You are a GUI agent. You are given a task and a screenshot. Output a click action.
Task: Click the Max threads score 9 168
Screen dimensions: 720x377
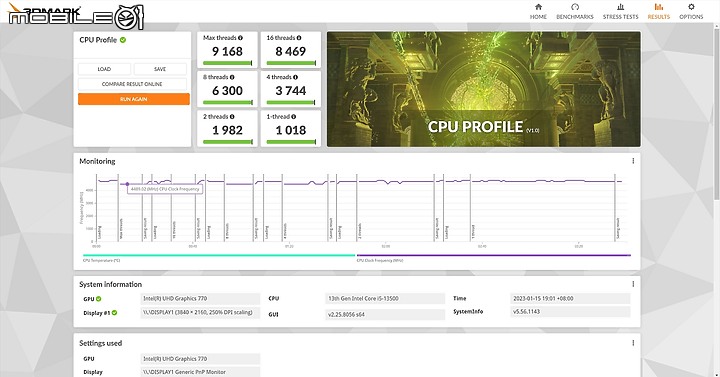click(x=227, y=51)
